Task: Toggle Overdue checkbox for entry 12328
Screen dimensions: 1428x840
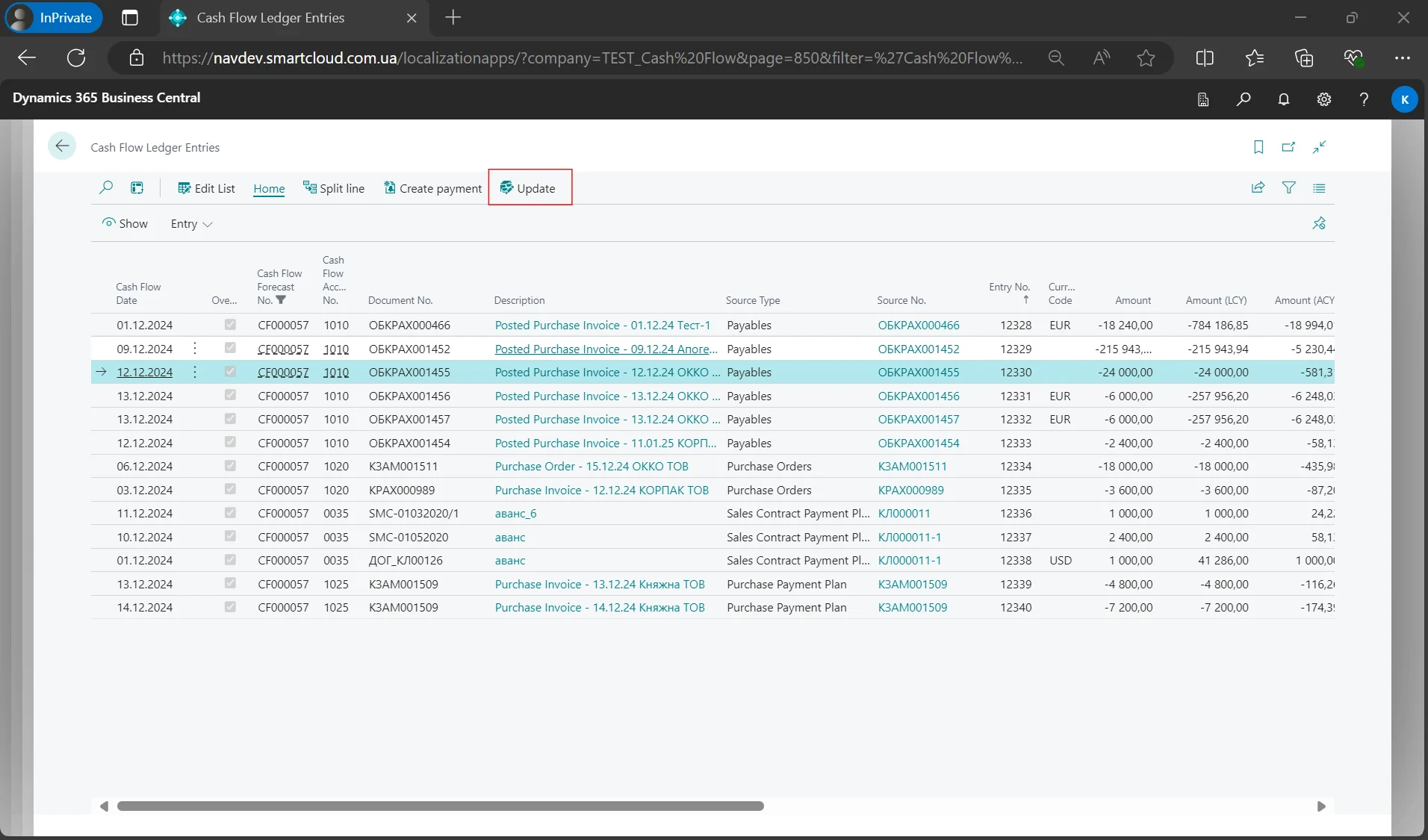Action: pos(230,325)
